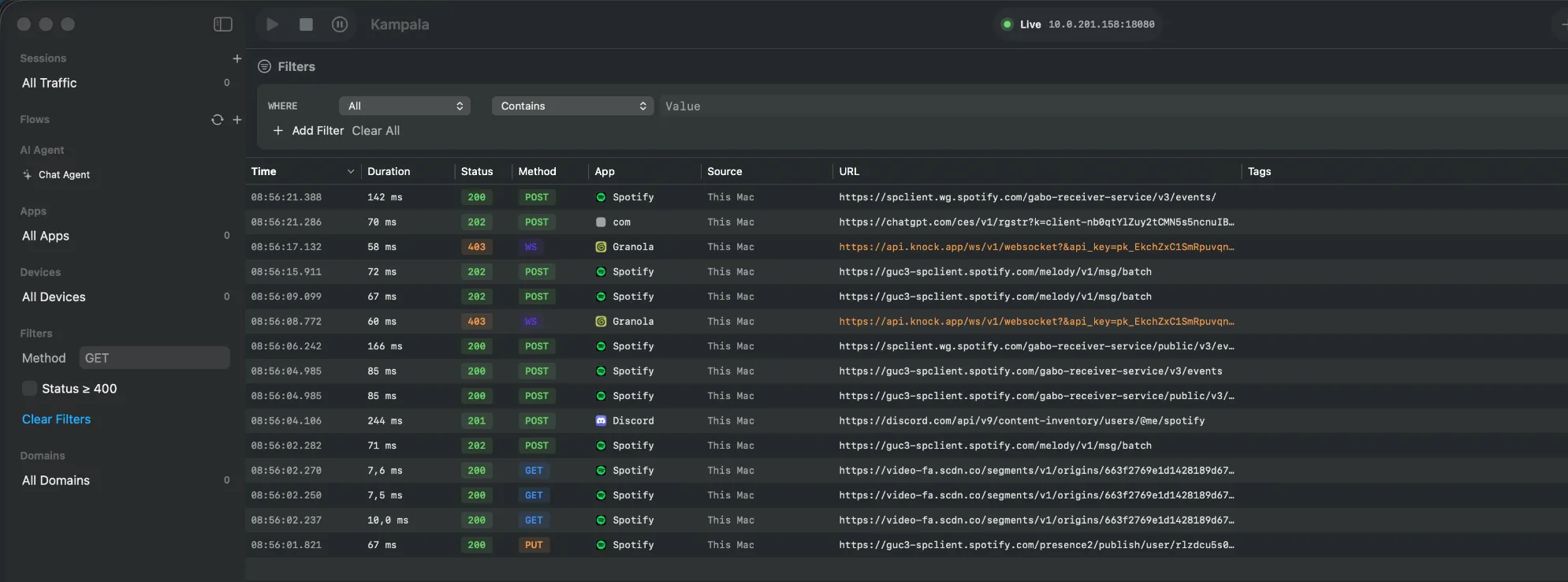Click the Add Filter button
This screenshot has width=1568, height=582.
click(x=308, y=131)
